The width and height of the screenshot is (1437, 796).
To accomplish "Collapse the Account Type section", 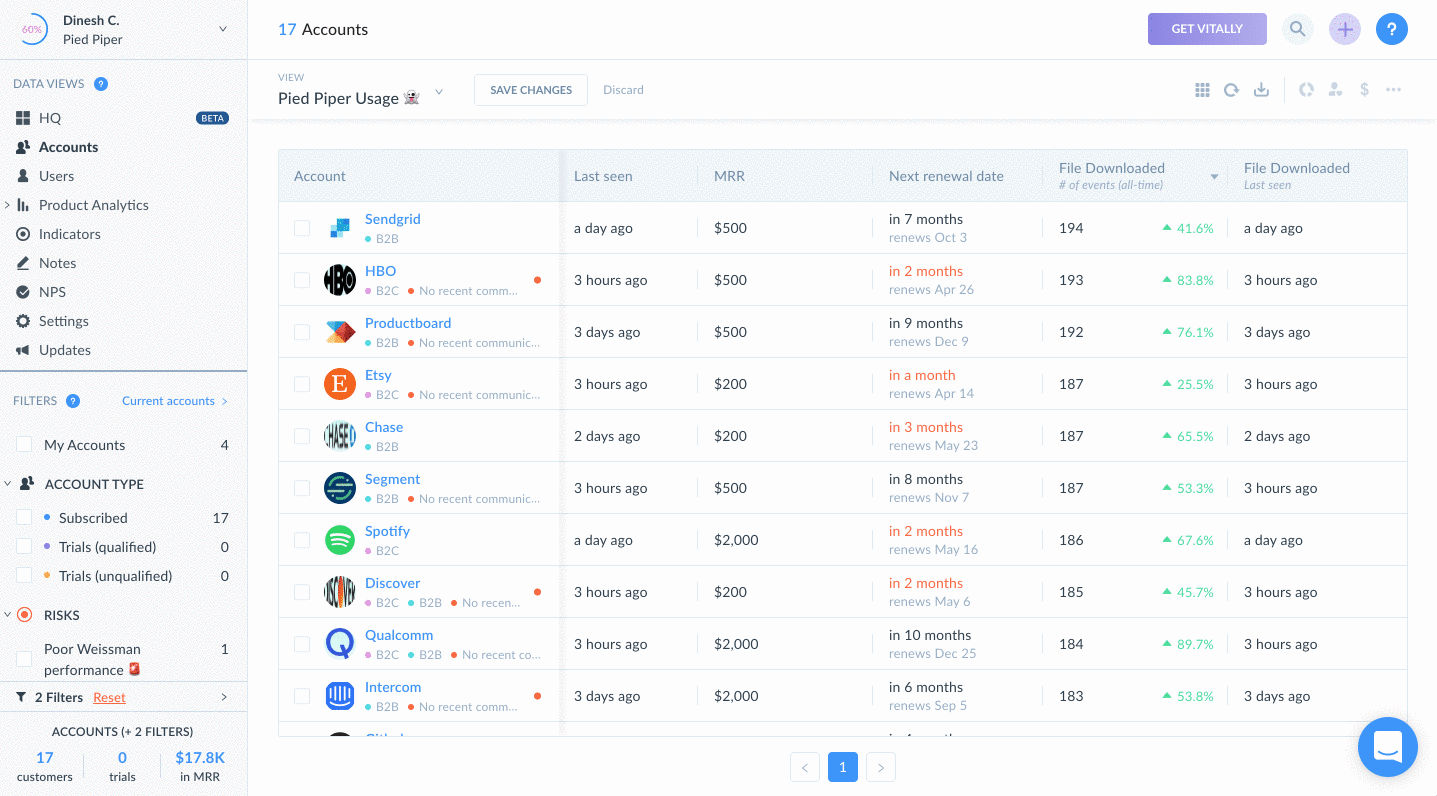I will click(x=8, y=484).
